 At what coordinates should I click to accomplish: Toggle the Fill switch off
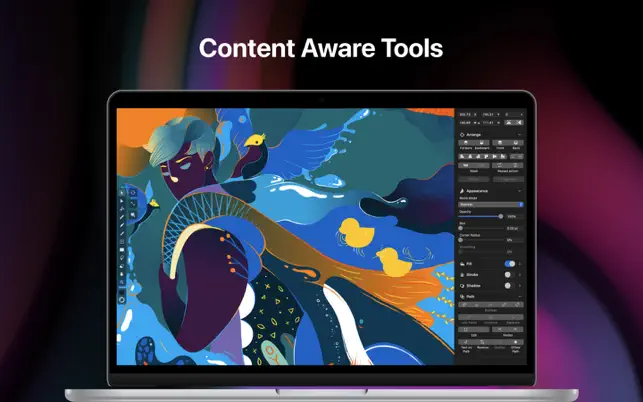coord(509,263)
